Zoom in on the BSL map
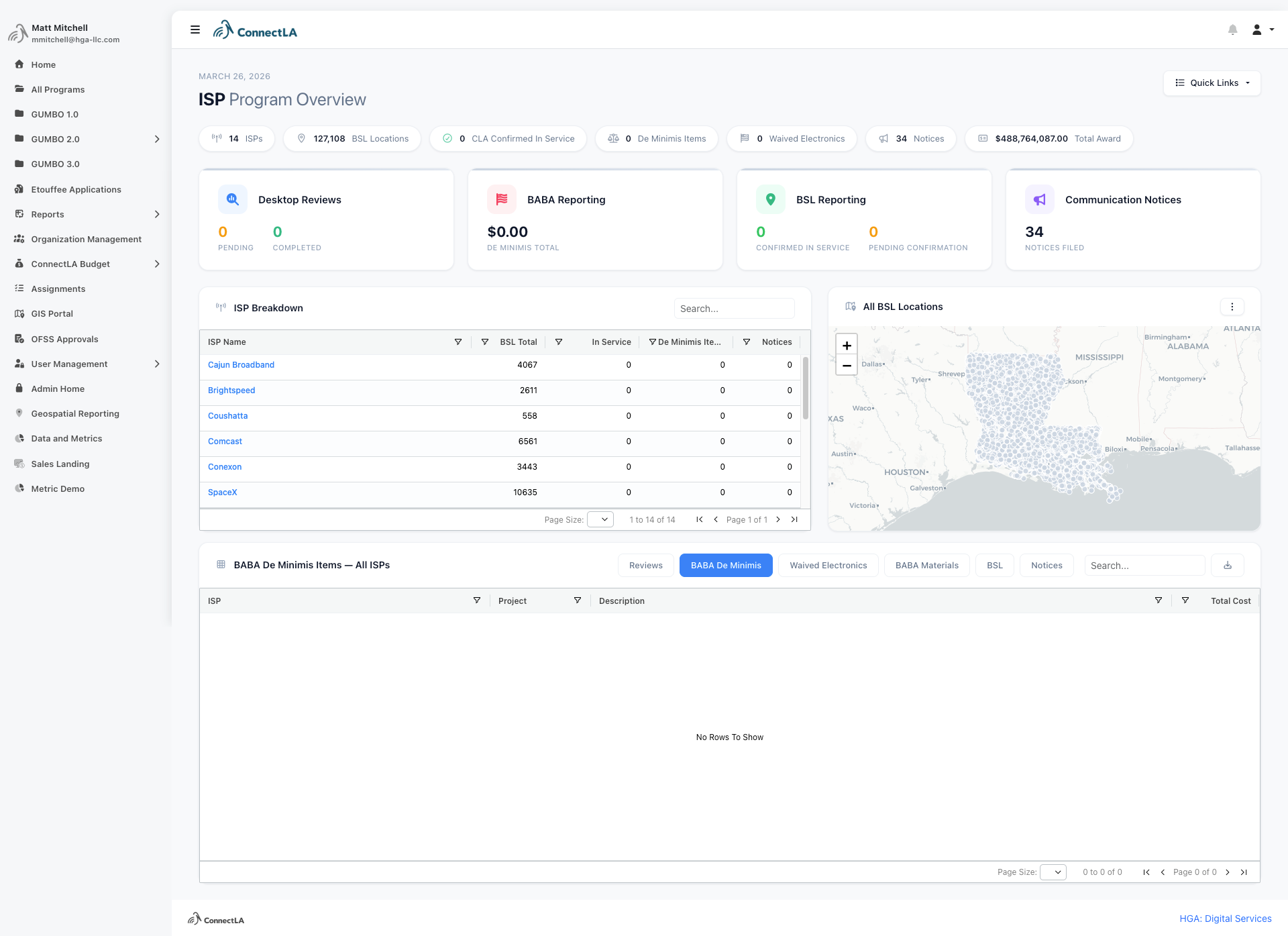Viewport: 1288px width, 936px height. pyautogui.click(x=847, y=346)
